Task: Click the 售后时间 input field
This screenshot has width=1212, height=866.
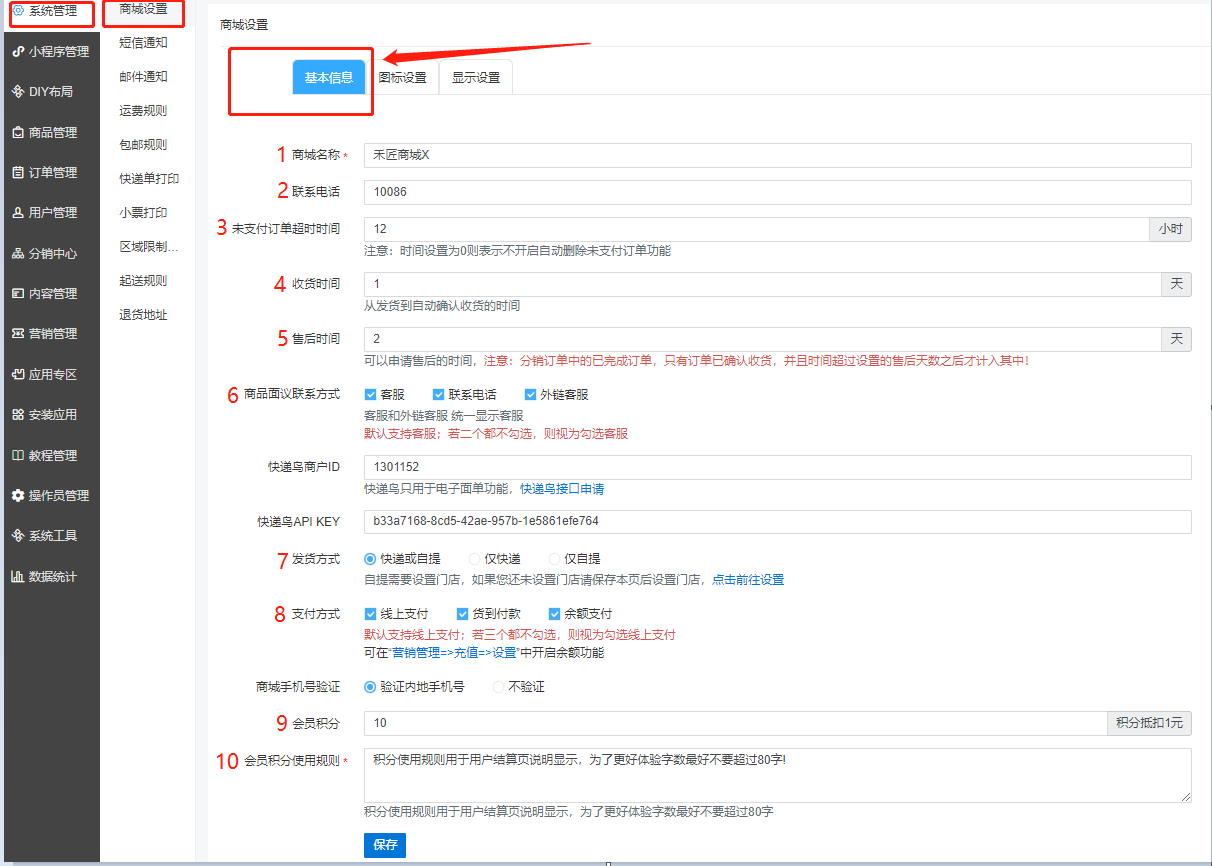Action: [762, 339]
